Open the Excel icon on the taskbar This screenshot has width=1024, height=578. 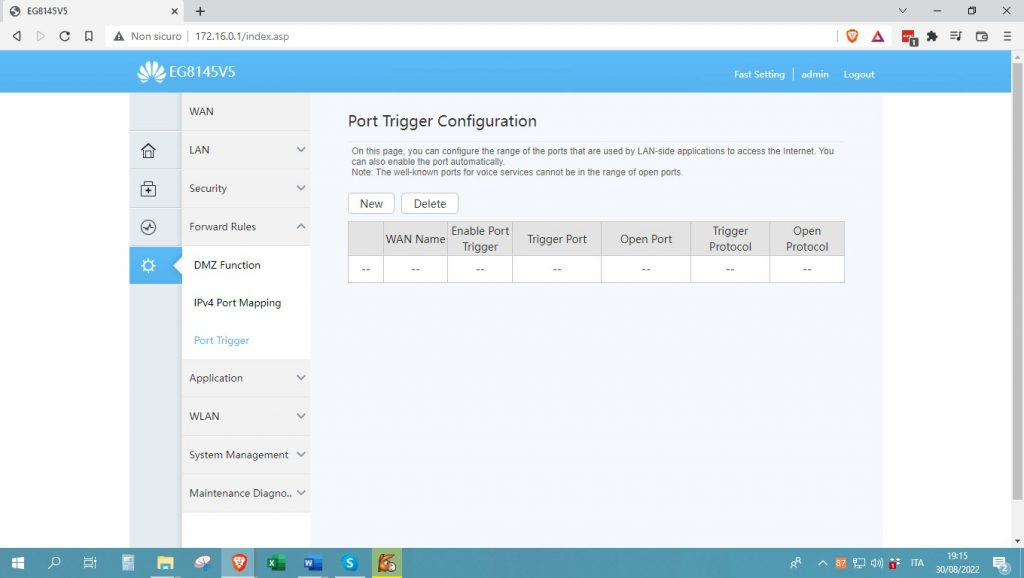275,563
